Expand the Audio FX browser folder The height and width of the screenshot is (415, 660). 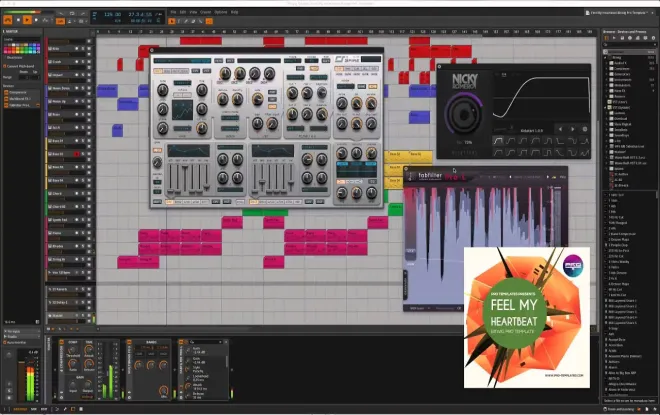point(607,63)
